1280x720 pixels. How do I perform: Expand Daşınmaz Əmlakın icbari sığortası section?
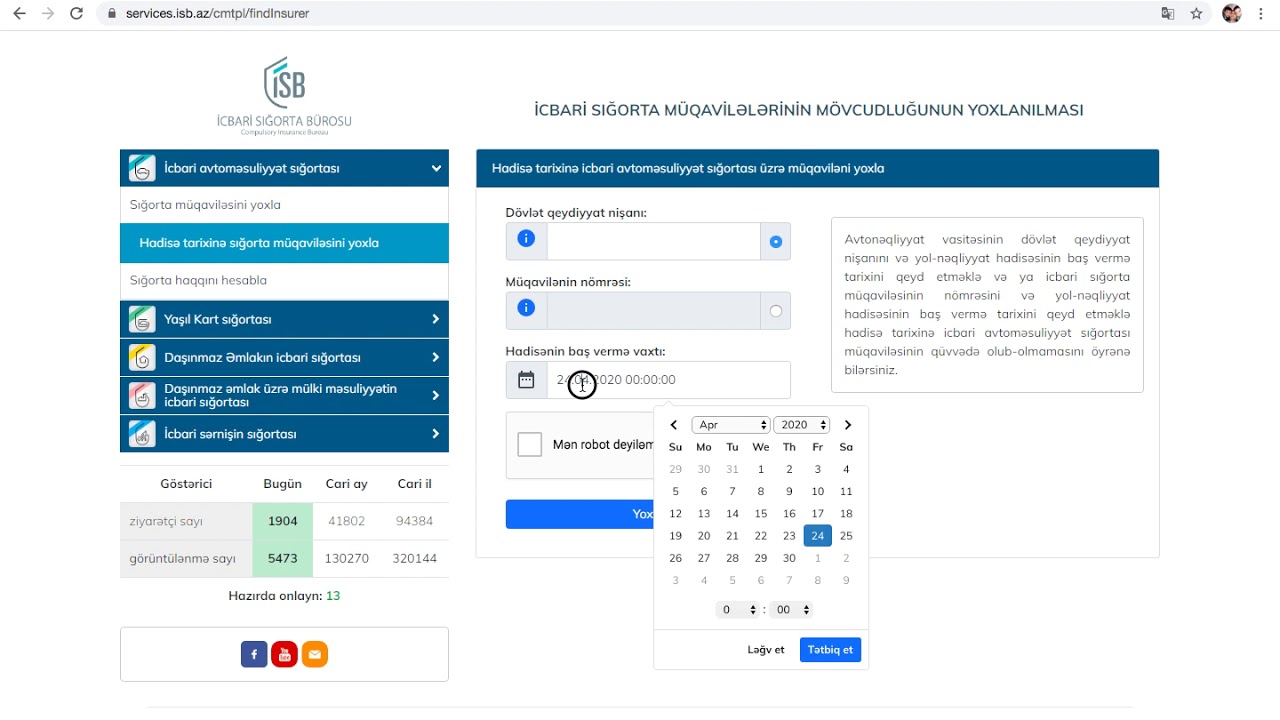436,357
